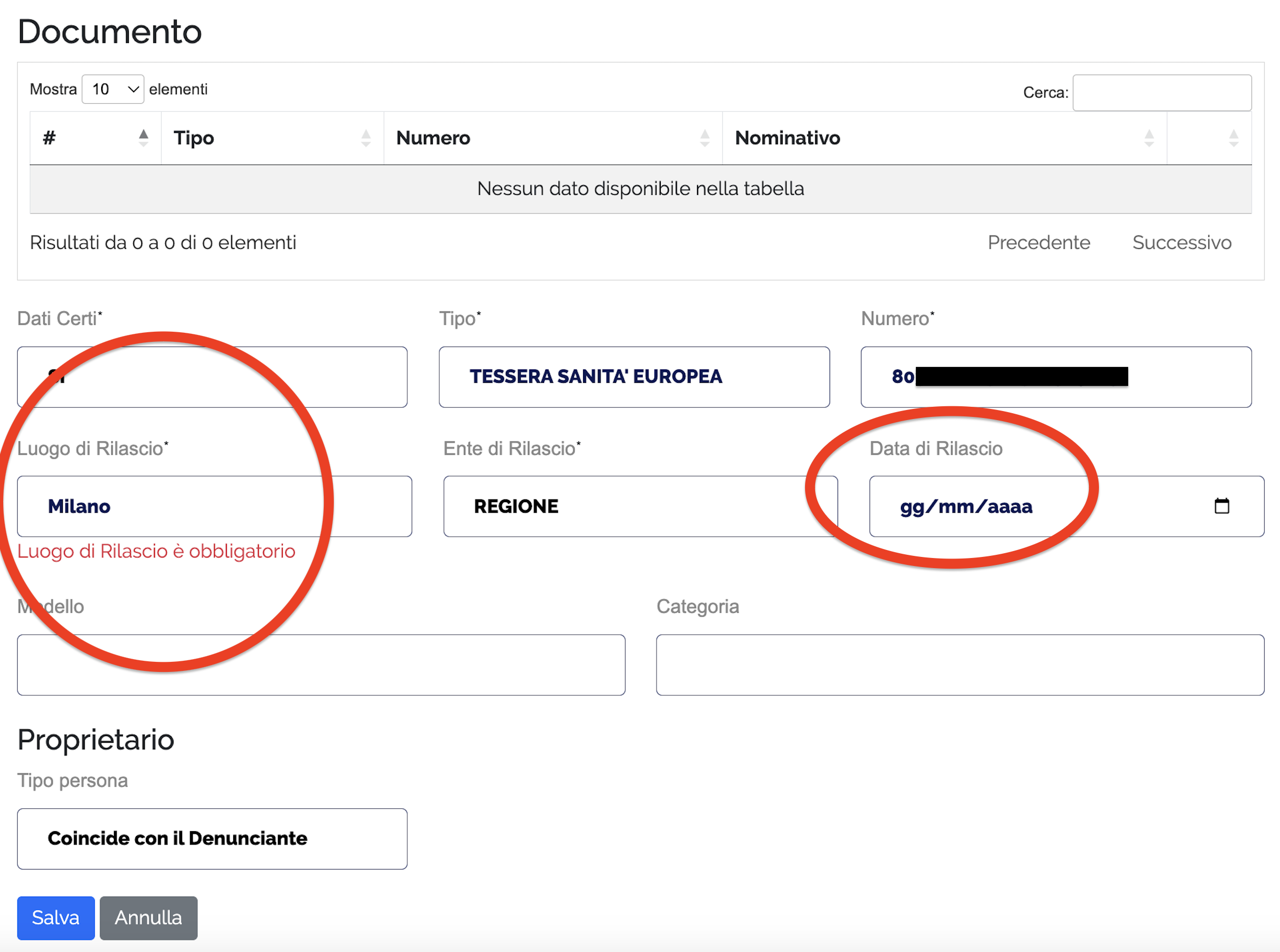Click the Luogo di Rilascio Milano field
This screenshot has width=1280, height=952.
(x=215, y=506)
